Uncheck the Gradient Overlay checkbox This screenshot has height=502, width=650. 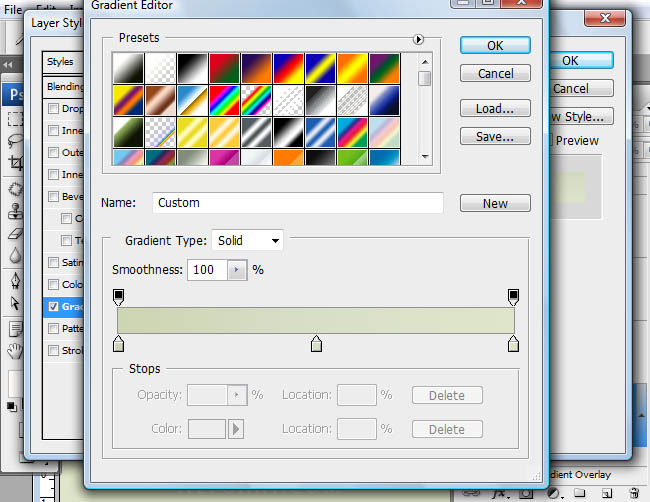[x=53, y=306]
